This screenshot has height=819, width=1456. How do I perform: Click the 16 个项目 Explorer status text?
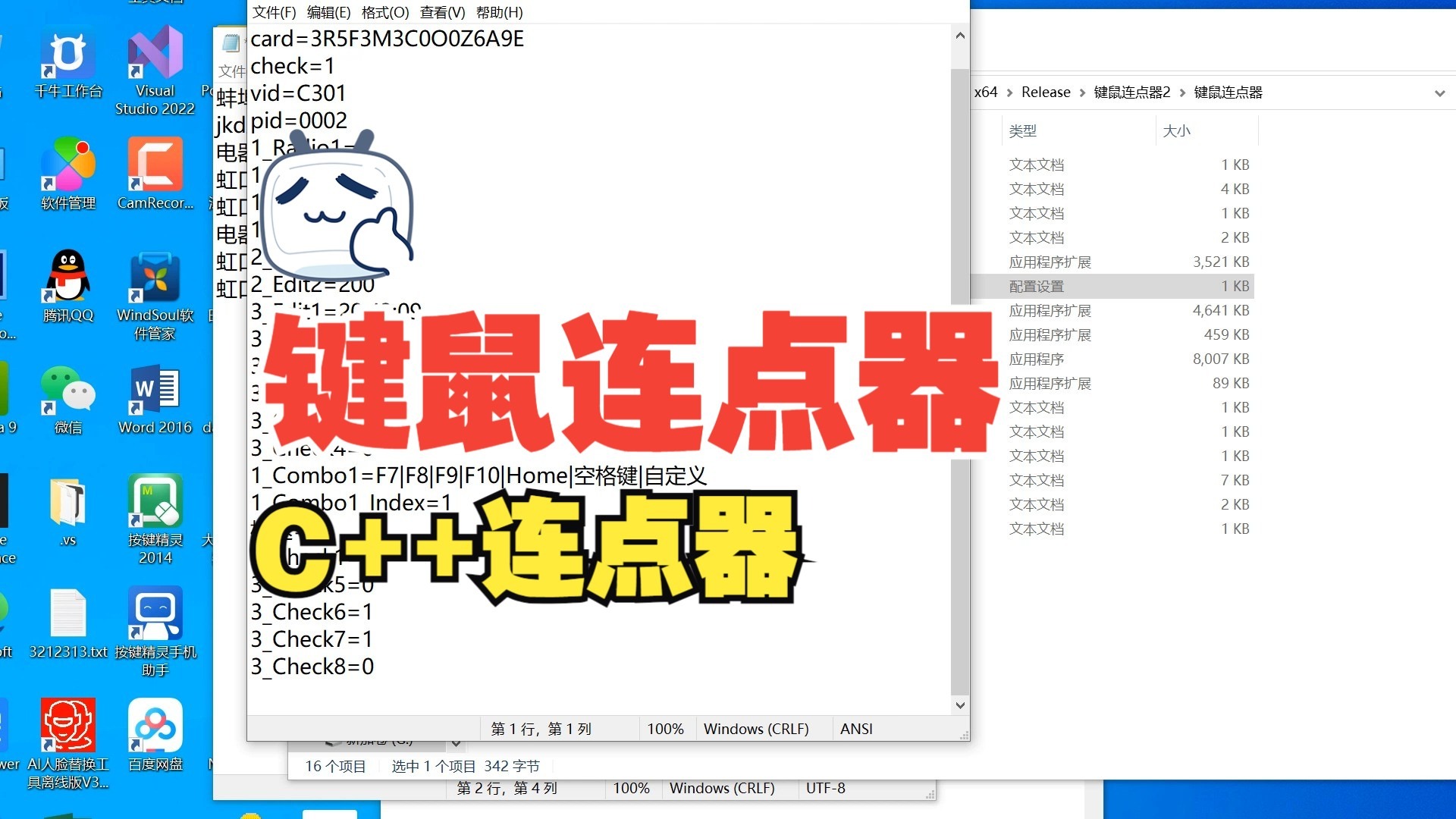tap(335, 767)
